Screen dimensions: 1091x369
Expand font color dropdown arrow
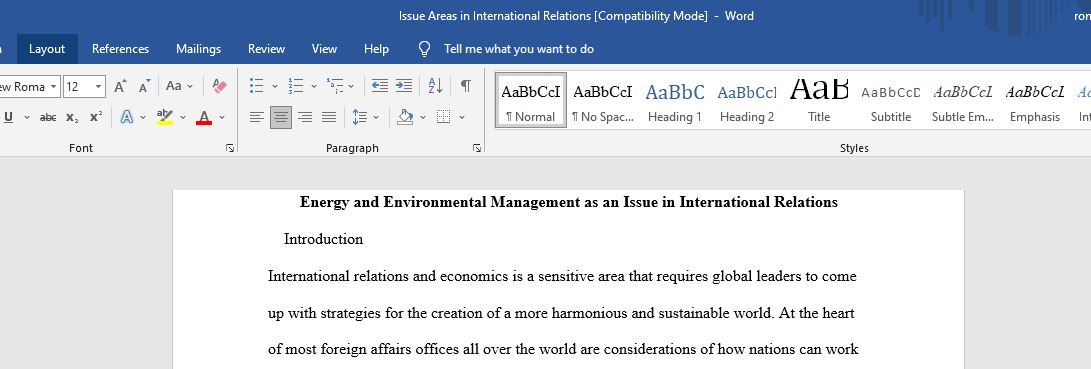(222, 117)
